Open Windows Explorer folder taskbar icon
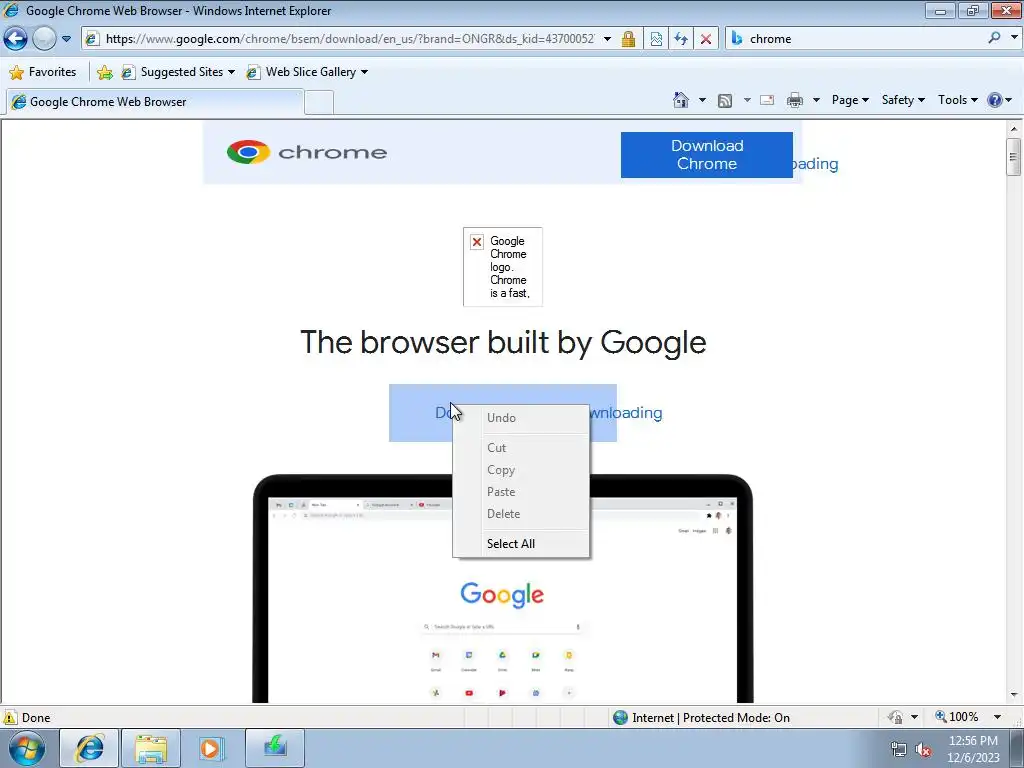The image size is (1024, 768). click(x=151, y=748)
